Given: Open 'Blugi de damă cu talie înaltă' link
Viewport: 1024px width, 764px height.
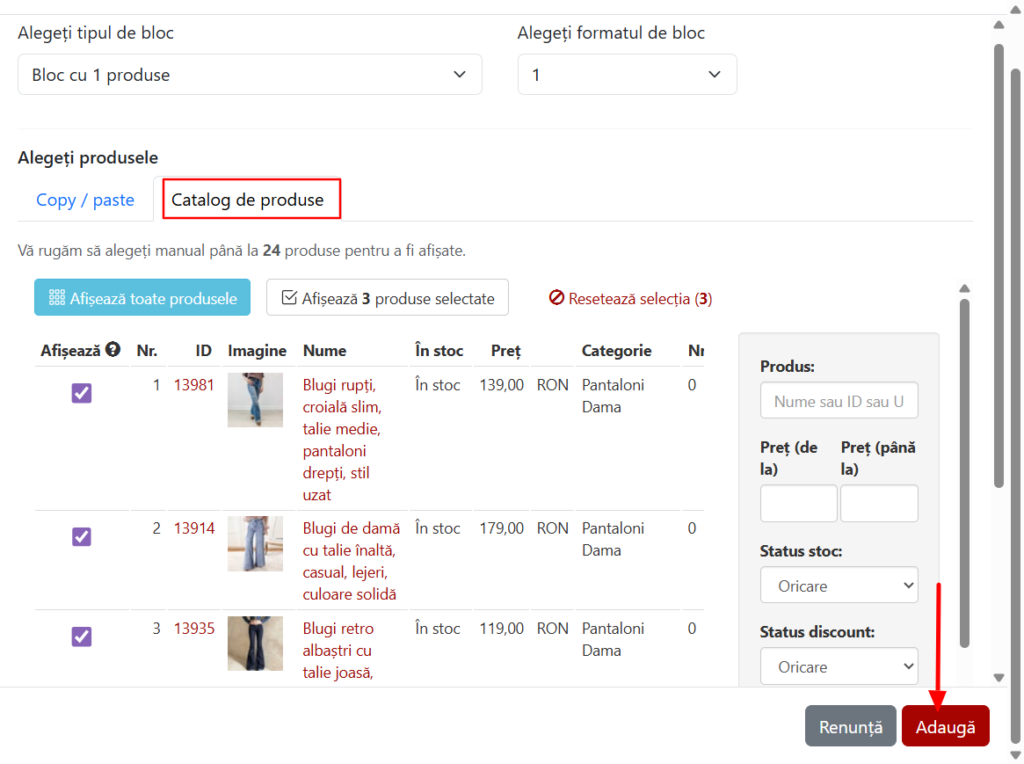Looking at the screenshot, I should [351, 561].
